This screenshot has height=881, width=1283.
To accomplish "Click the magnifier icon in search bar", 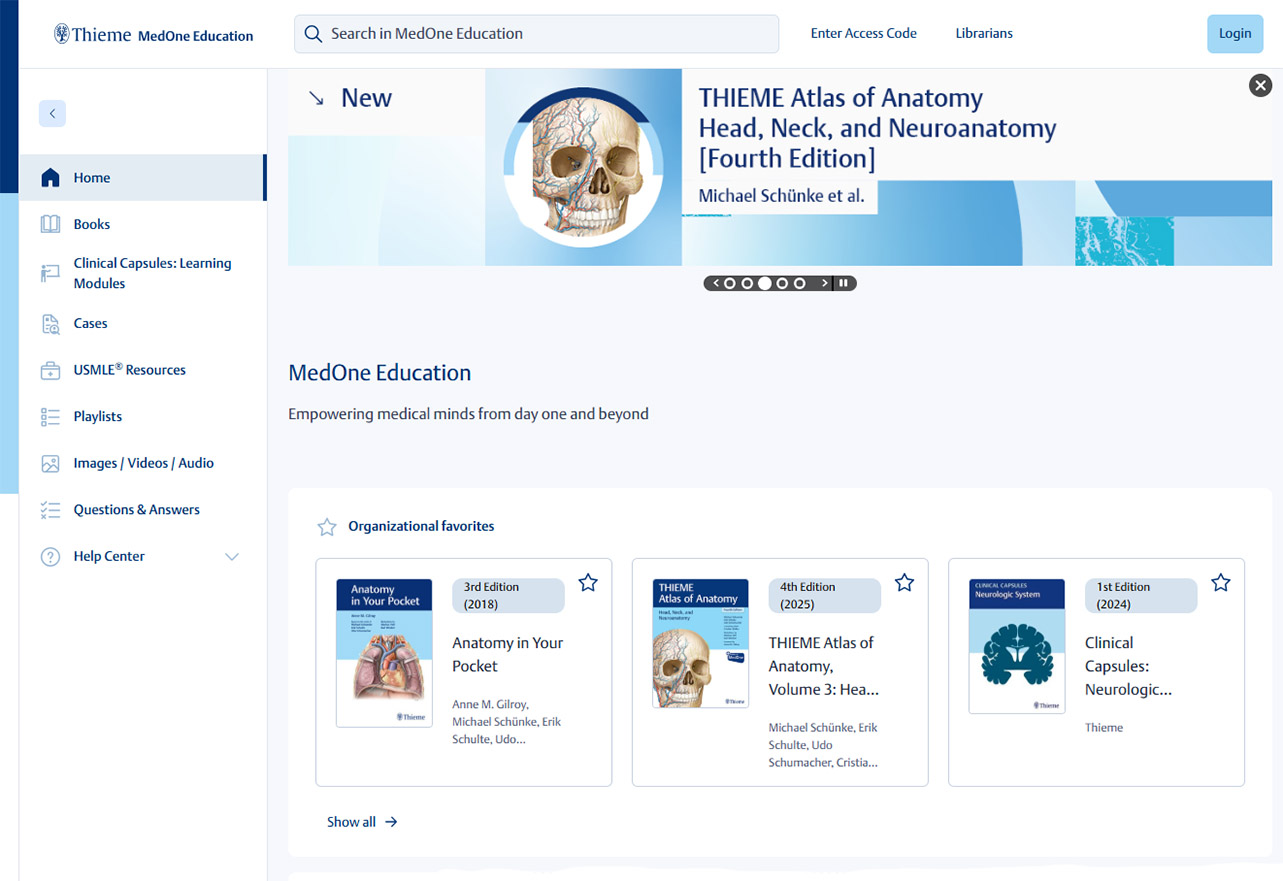I will pos(313,34).
